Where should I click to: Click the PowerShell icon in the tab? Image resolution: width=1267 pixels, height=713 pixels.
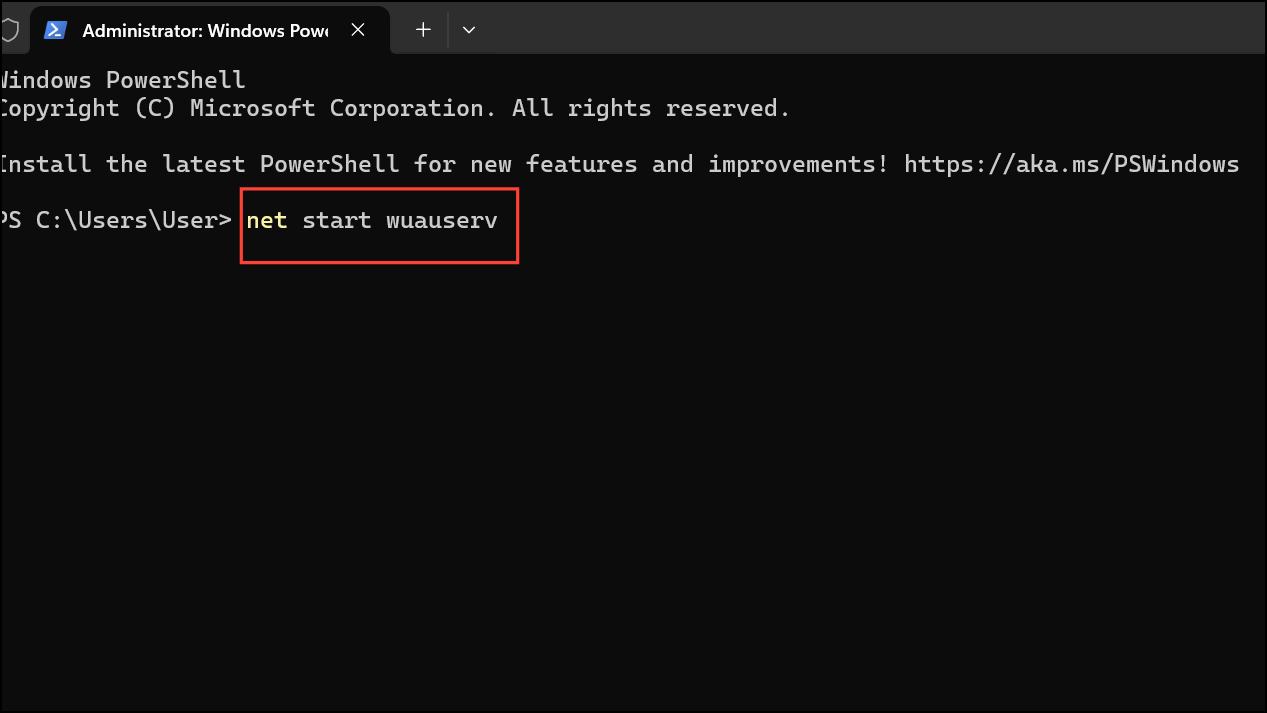pyautogui.click(x=55, y=30)
